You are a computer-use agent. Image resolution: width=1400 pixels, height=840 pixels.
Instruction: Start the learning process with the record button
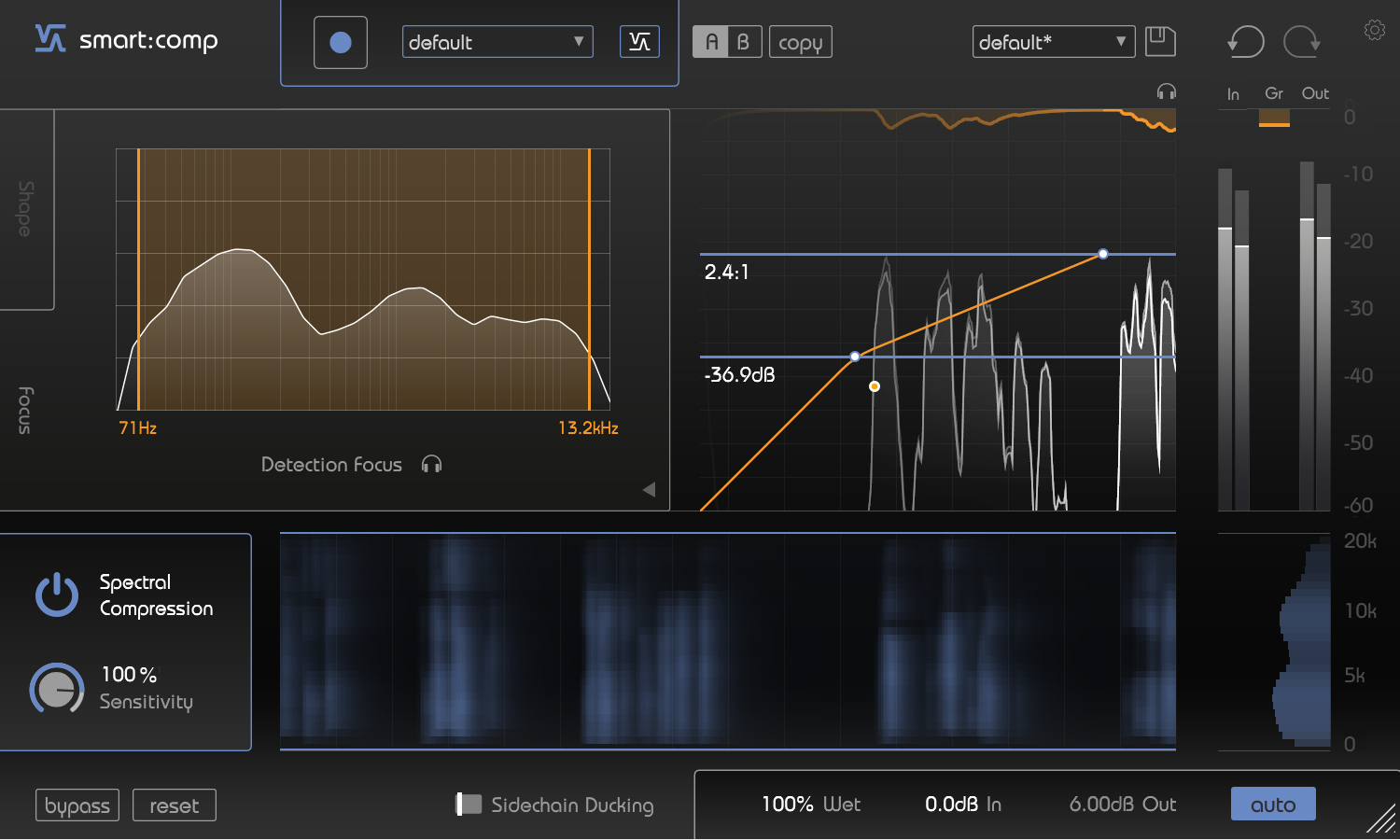[340, 42]
